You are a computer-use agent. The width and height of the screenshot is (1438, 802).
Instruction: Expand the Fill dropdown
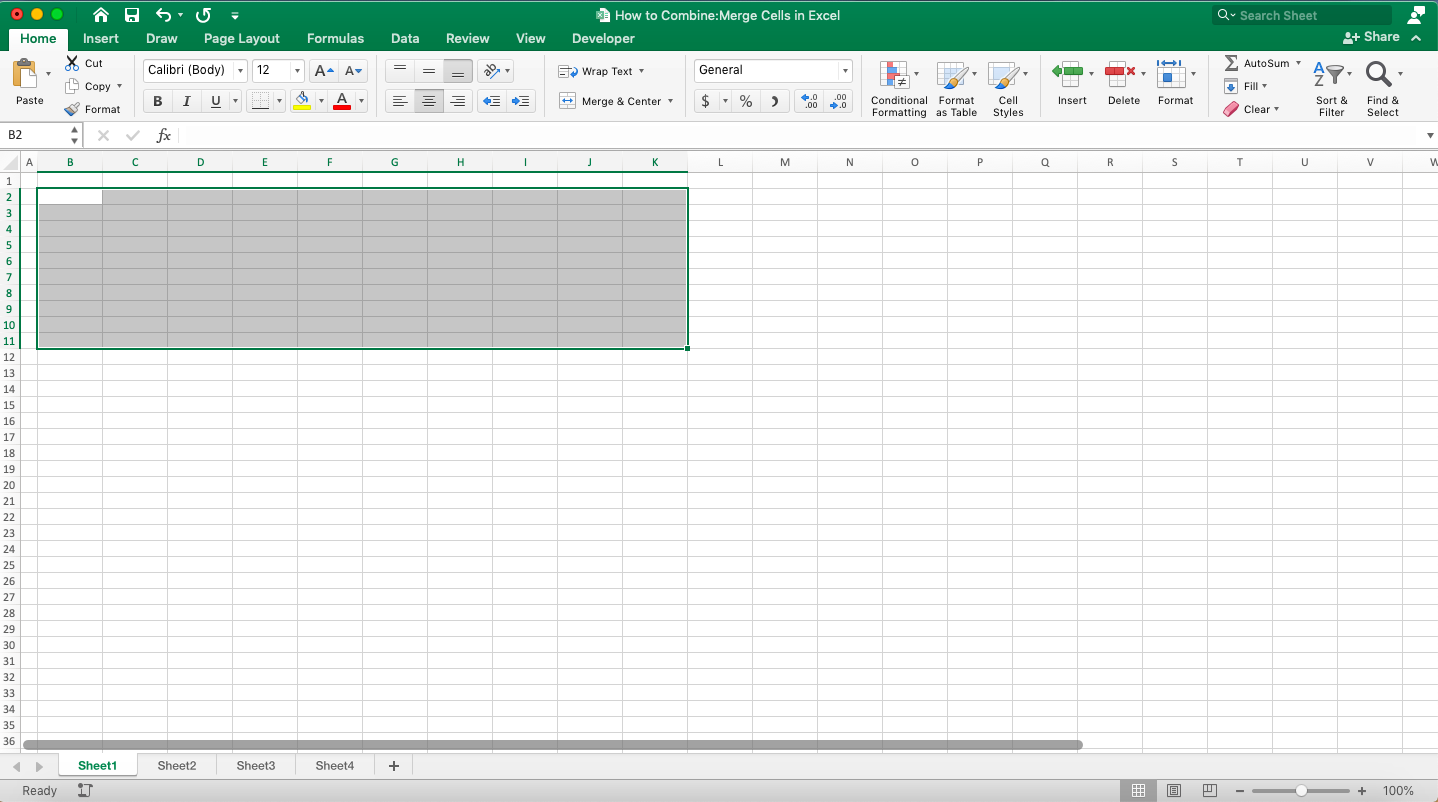click(1264, 86)
